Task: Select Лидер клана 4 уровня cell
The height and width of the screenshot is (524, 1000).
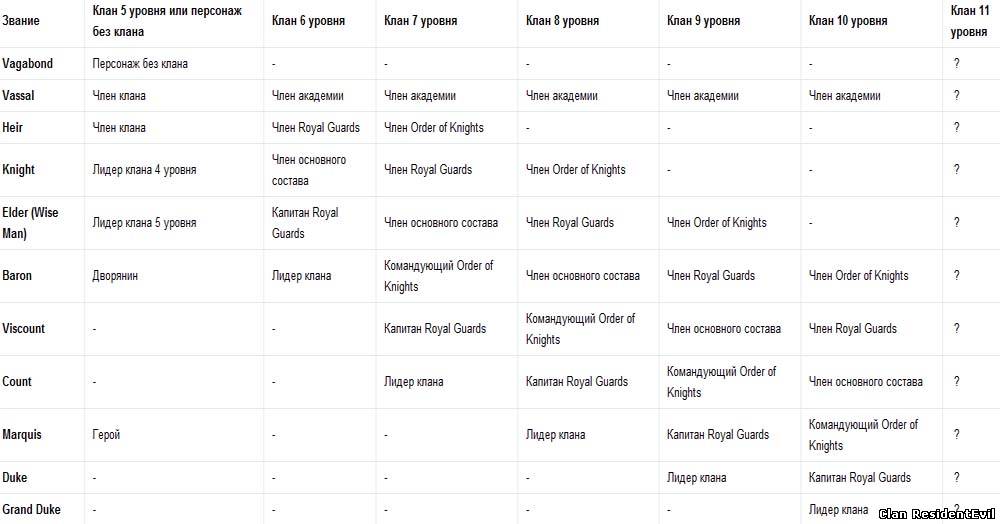Action: pyautogui.click(x=144, y=170)
